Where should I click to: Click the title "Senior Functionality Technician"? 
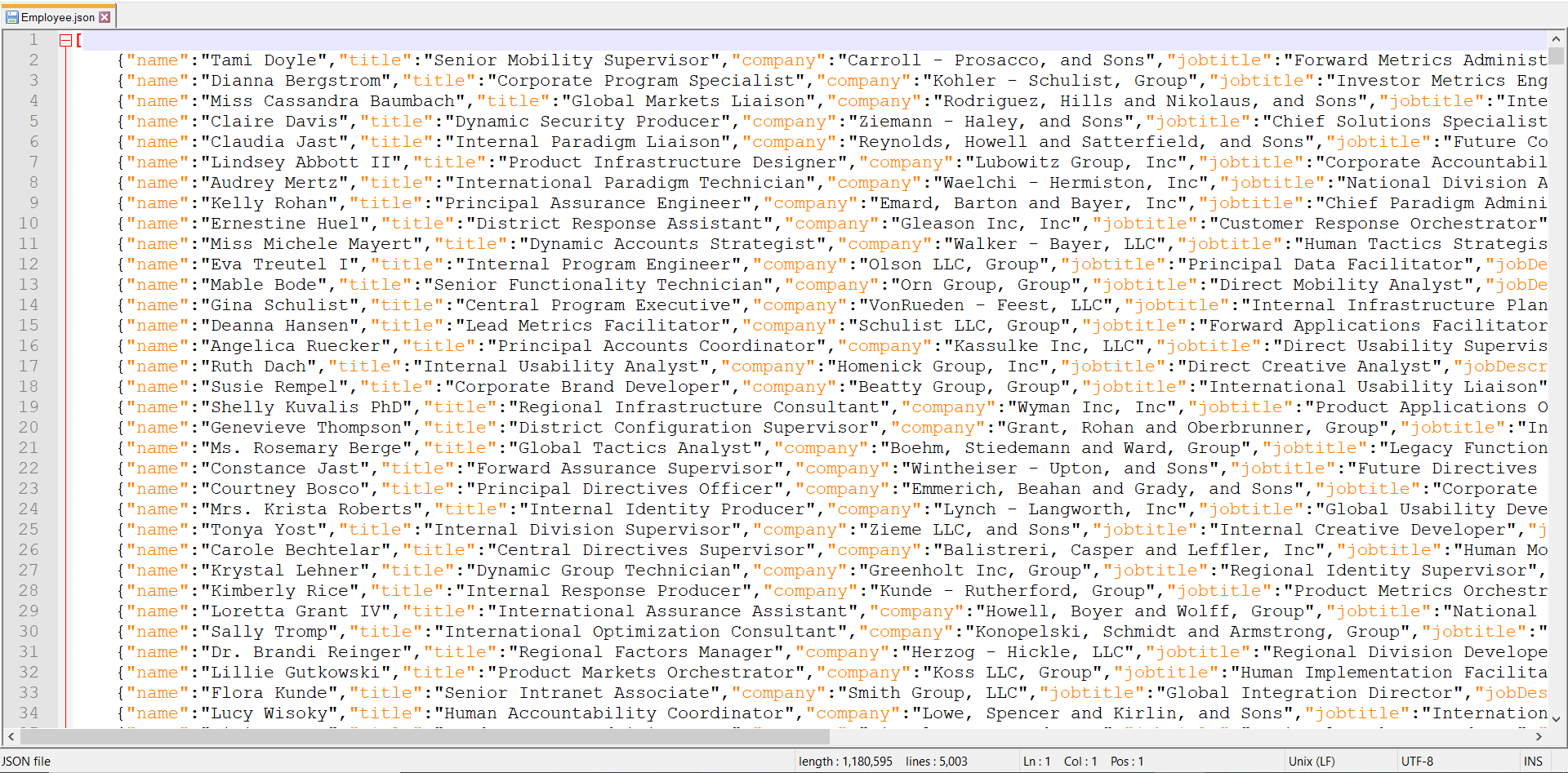point(598,284)
